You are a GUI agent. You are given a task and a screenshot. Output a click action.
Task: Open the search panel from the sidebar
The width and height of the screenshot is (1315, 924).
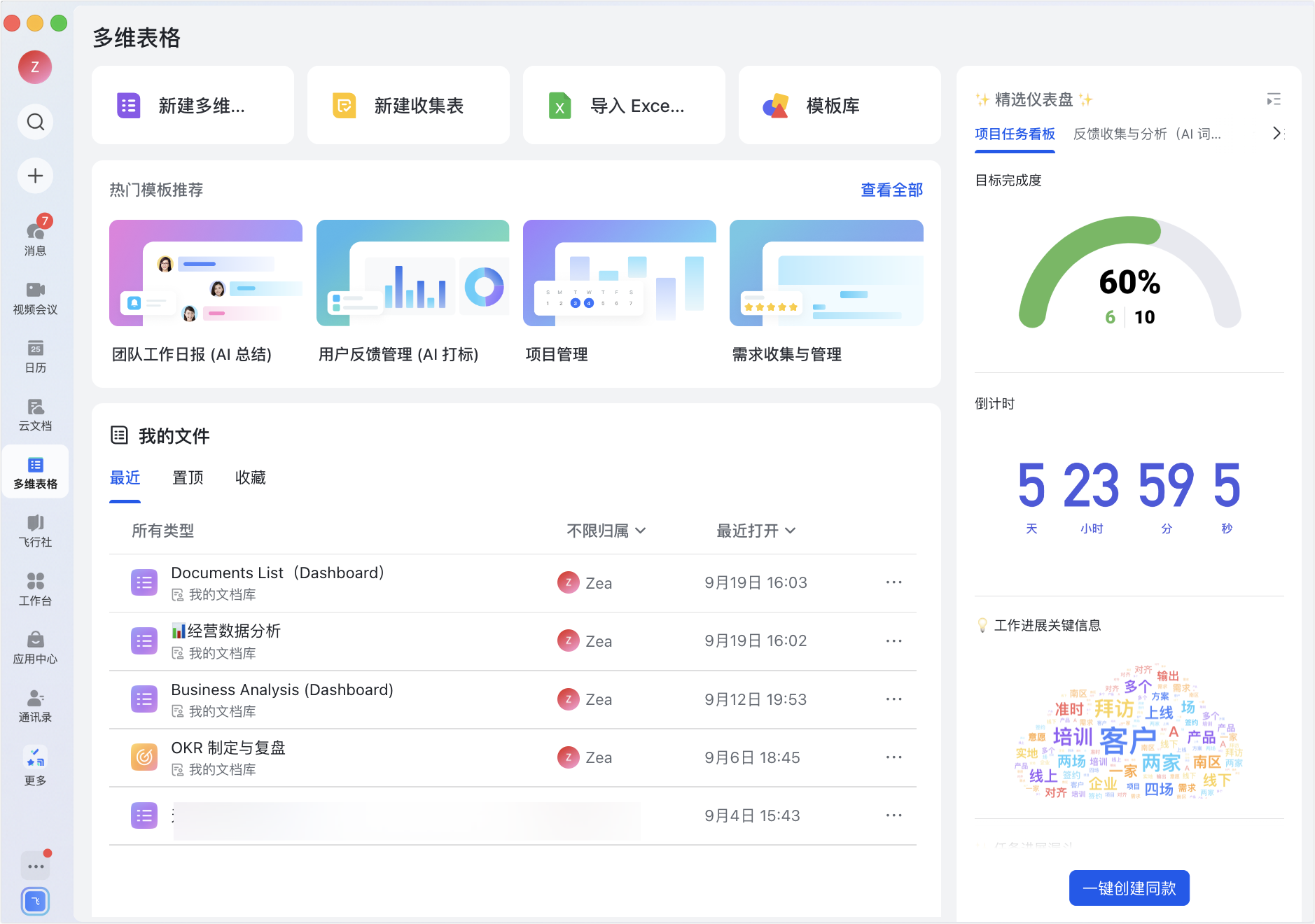pos(35,121)
